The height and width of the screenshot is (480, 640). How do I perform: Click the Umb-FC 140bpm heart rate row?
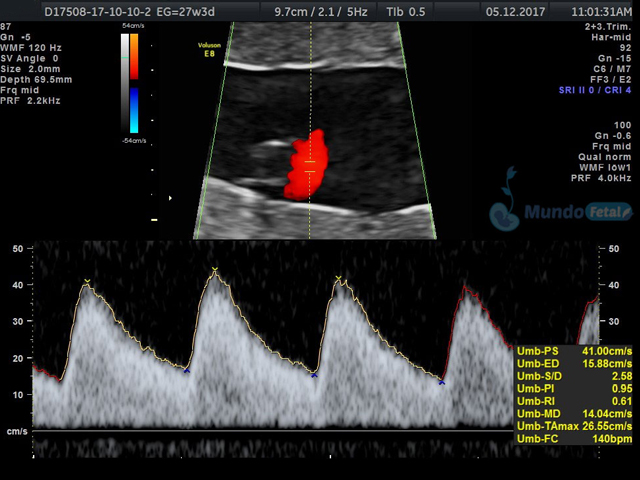[573, 438]
